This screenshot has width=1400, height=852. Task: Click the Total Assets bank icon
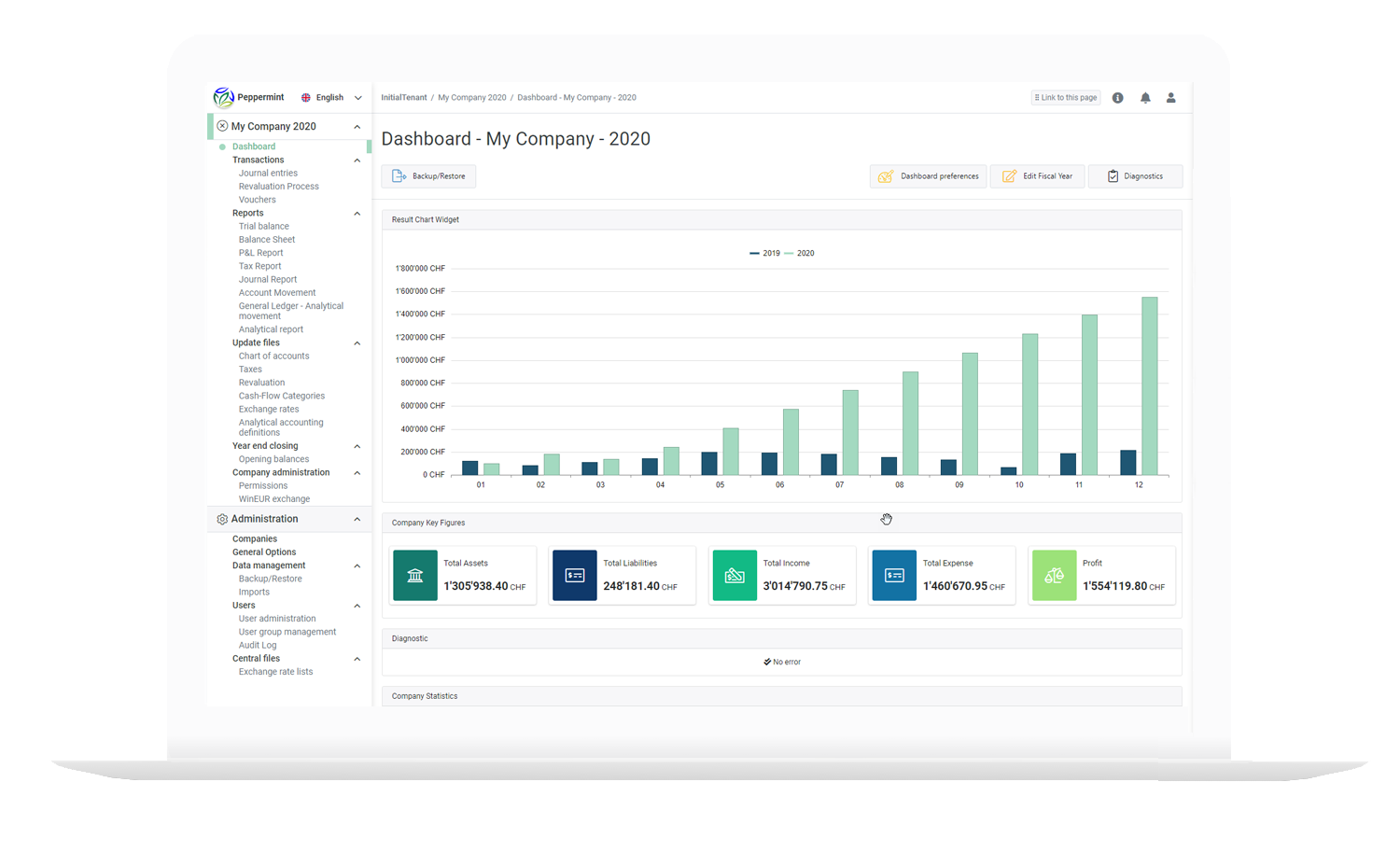coord(415,576)
